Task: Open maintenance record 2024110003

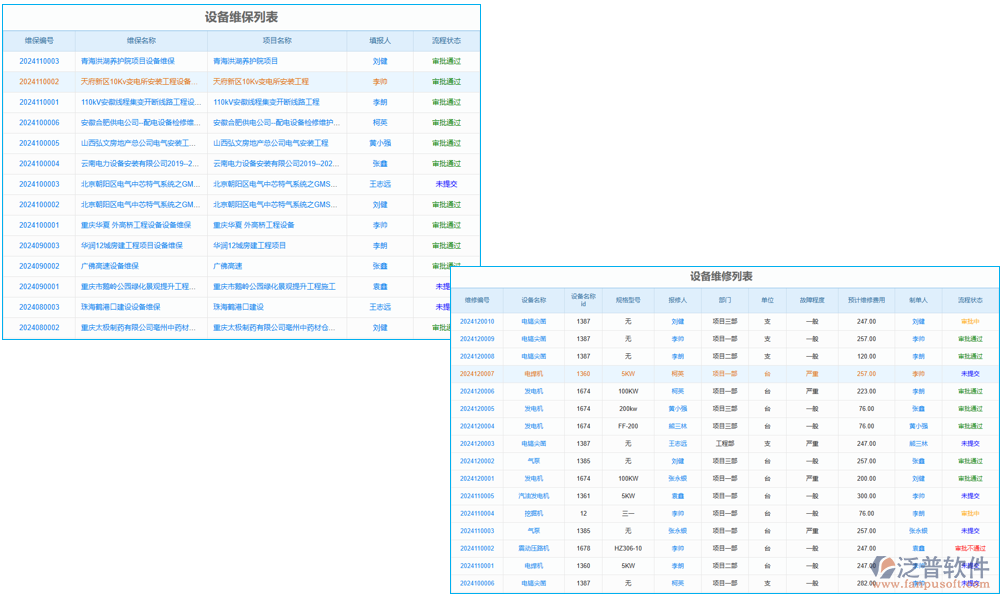Action: (x=39, y=60)
